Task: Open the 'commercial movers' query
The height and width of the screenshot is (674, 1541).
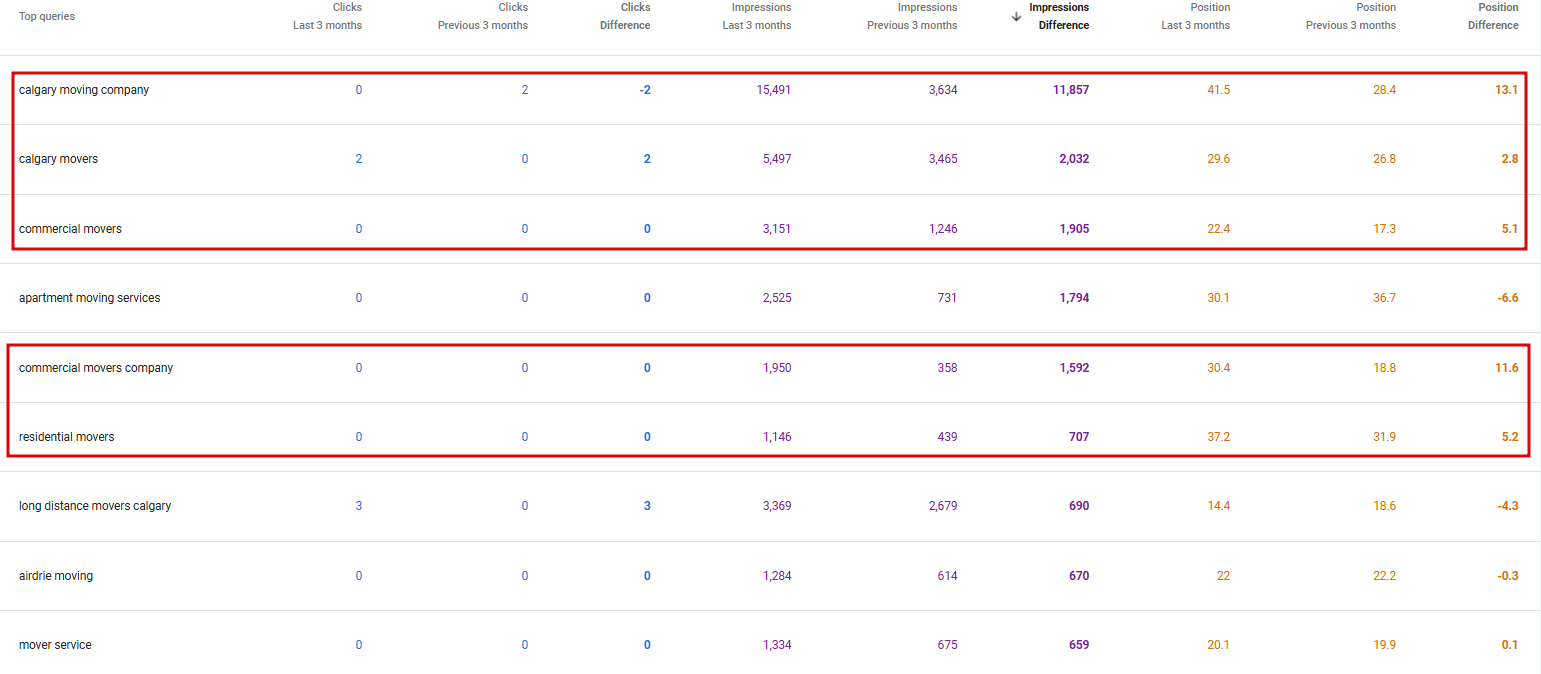Action: tap(70, 229)
